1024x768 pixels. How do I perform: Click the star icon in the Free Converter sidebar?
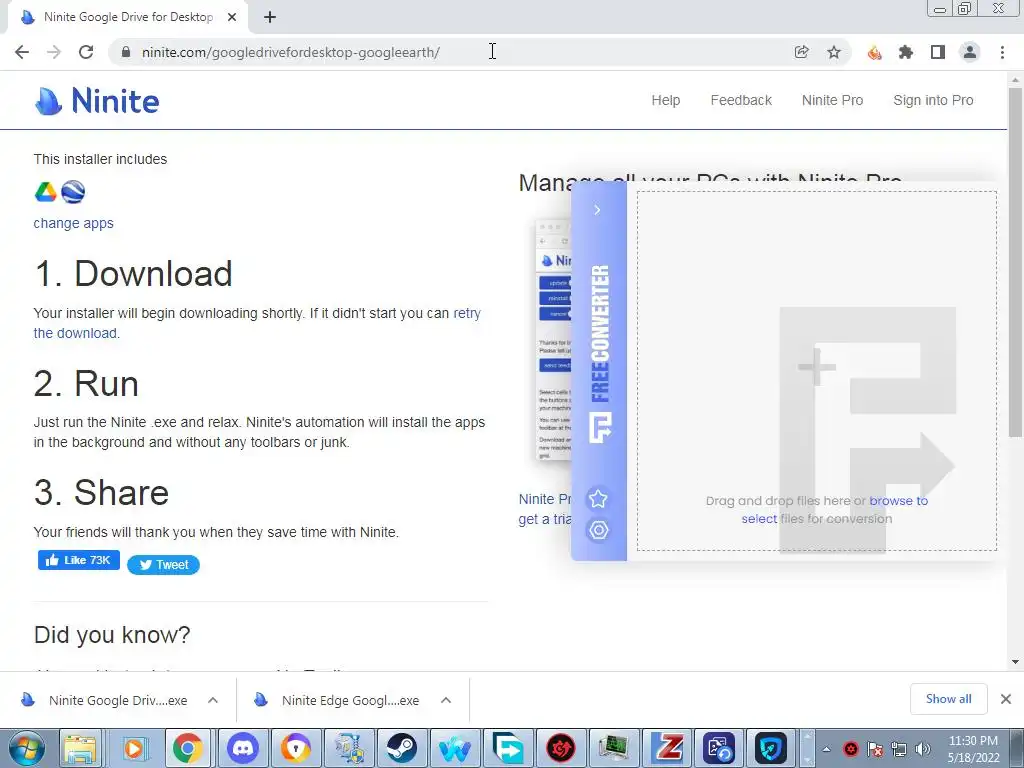coord(598,499)
